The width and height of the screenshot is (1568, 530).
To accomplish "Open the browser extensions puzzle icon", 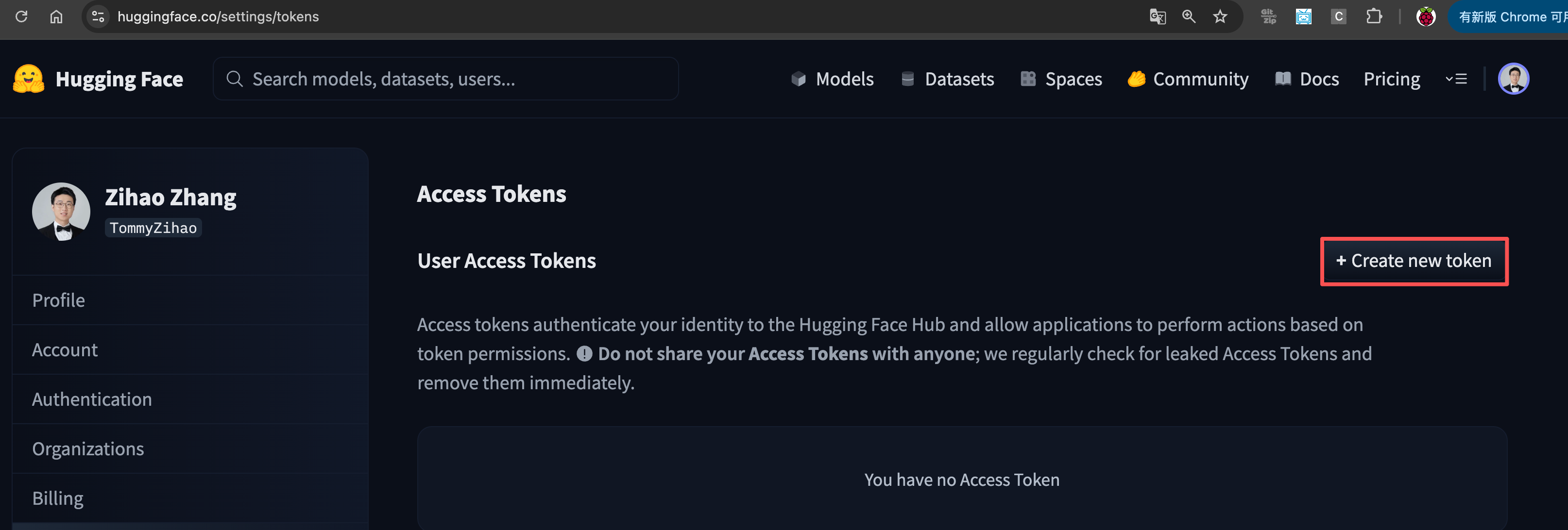I will pyautogui.click(x=1374, y=17).
